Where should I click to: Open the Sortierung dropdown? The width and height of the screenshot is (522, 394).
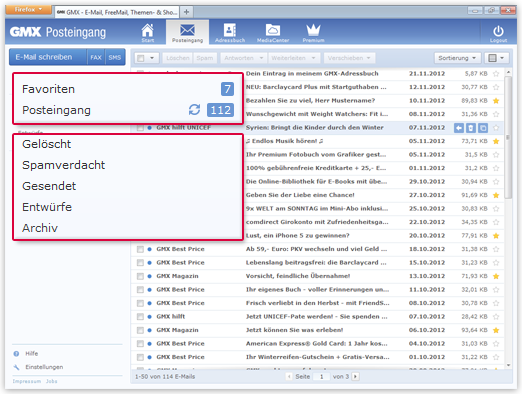click(457, 58)
